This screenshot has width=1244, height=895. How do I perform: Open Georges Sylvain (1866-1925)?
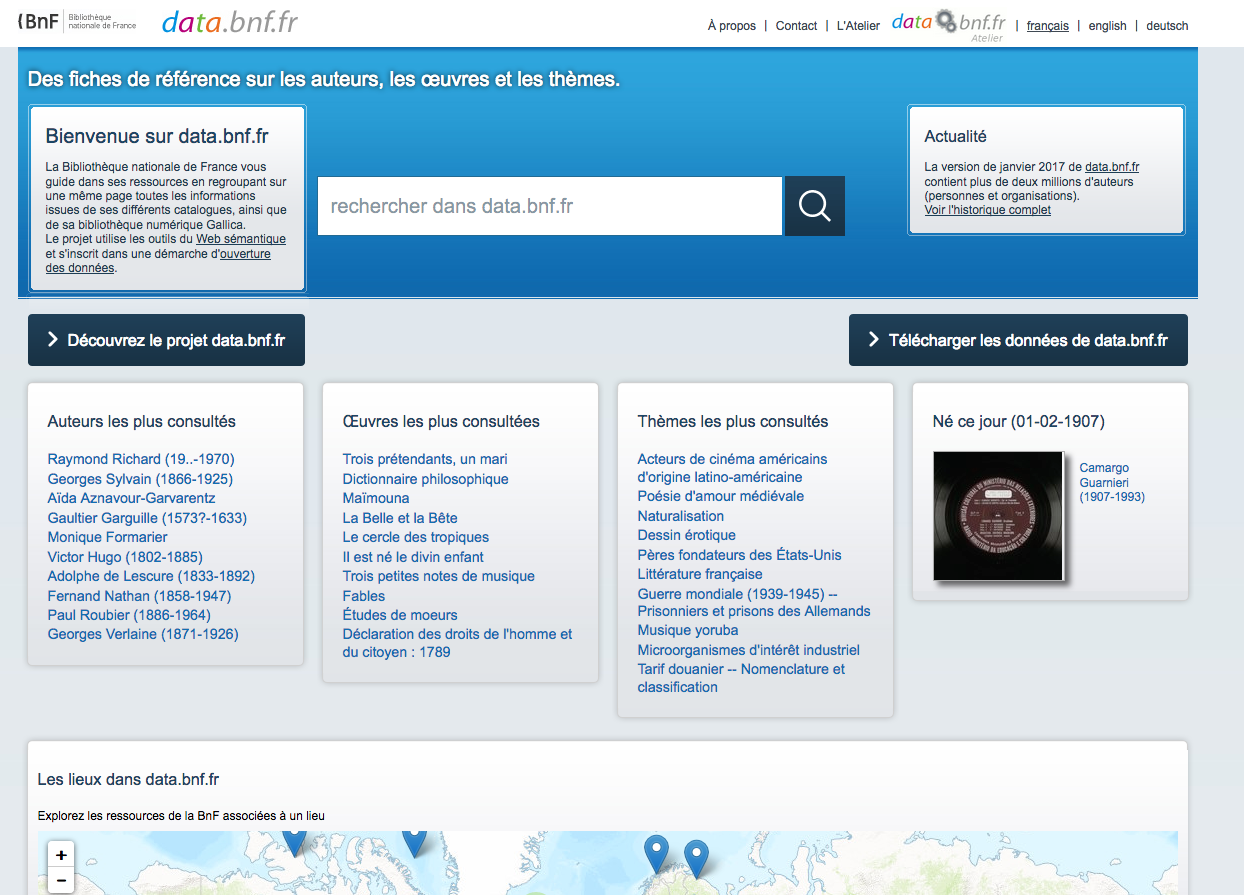pos(140,479)
